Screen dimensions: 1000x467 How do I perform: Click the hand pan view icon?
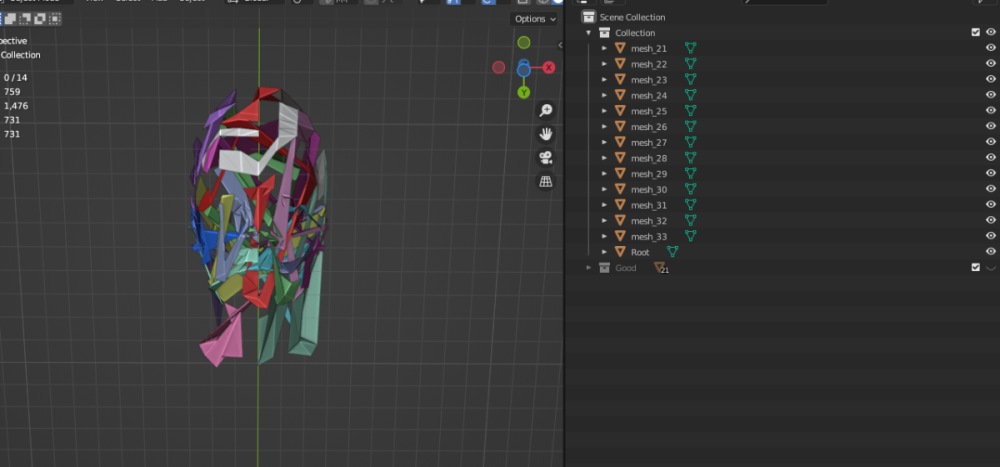[546, 134]
